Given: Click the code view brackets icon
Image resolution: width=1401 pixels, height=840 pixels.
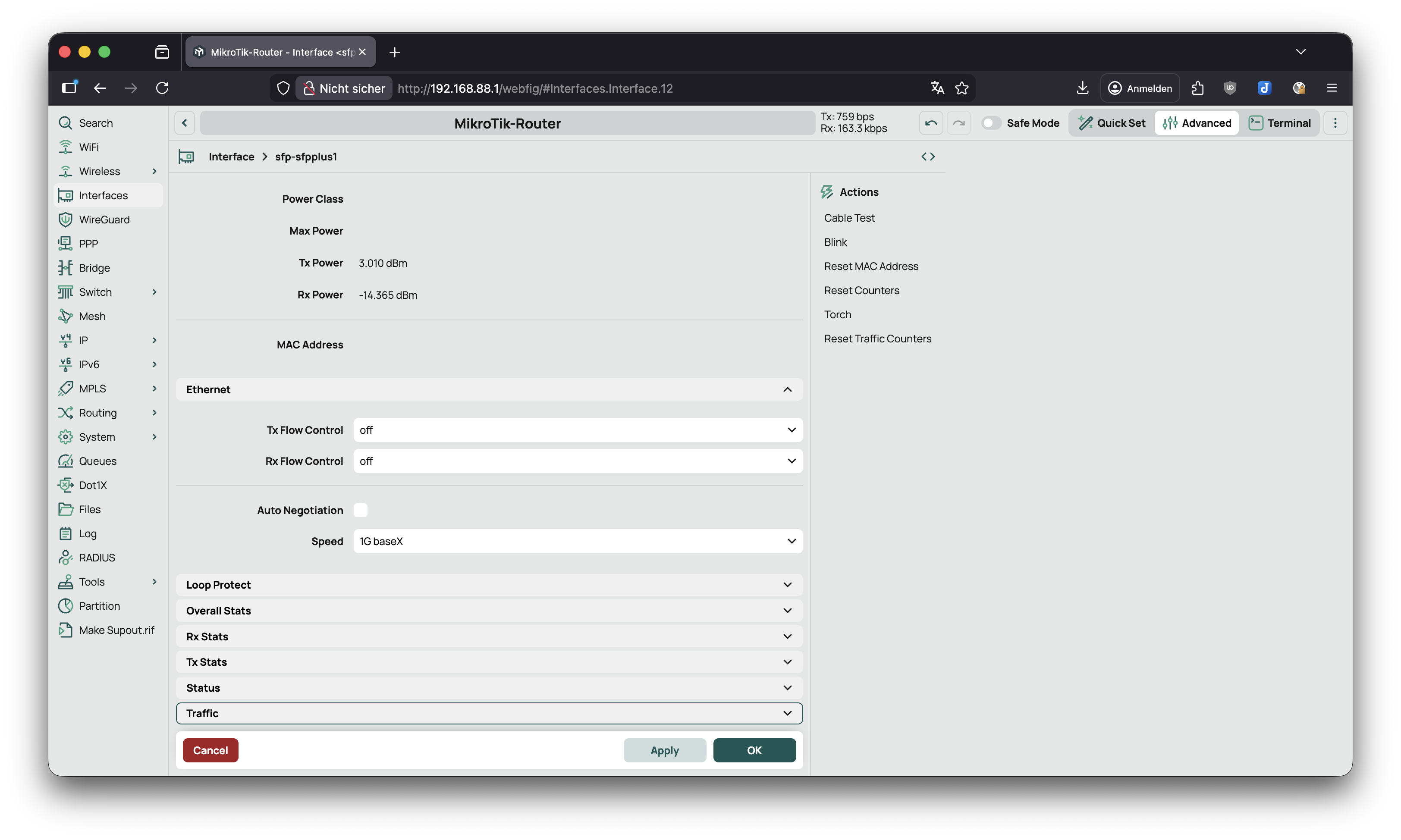Looking at the screenshot, I should click(928, 157).
